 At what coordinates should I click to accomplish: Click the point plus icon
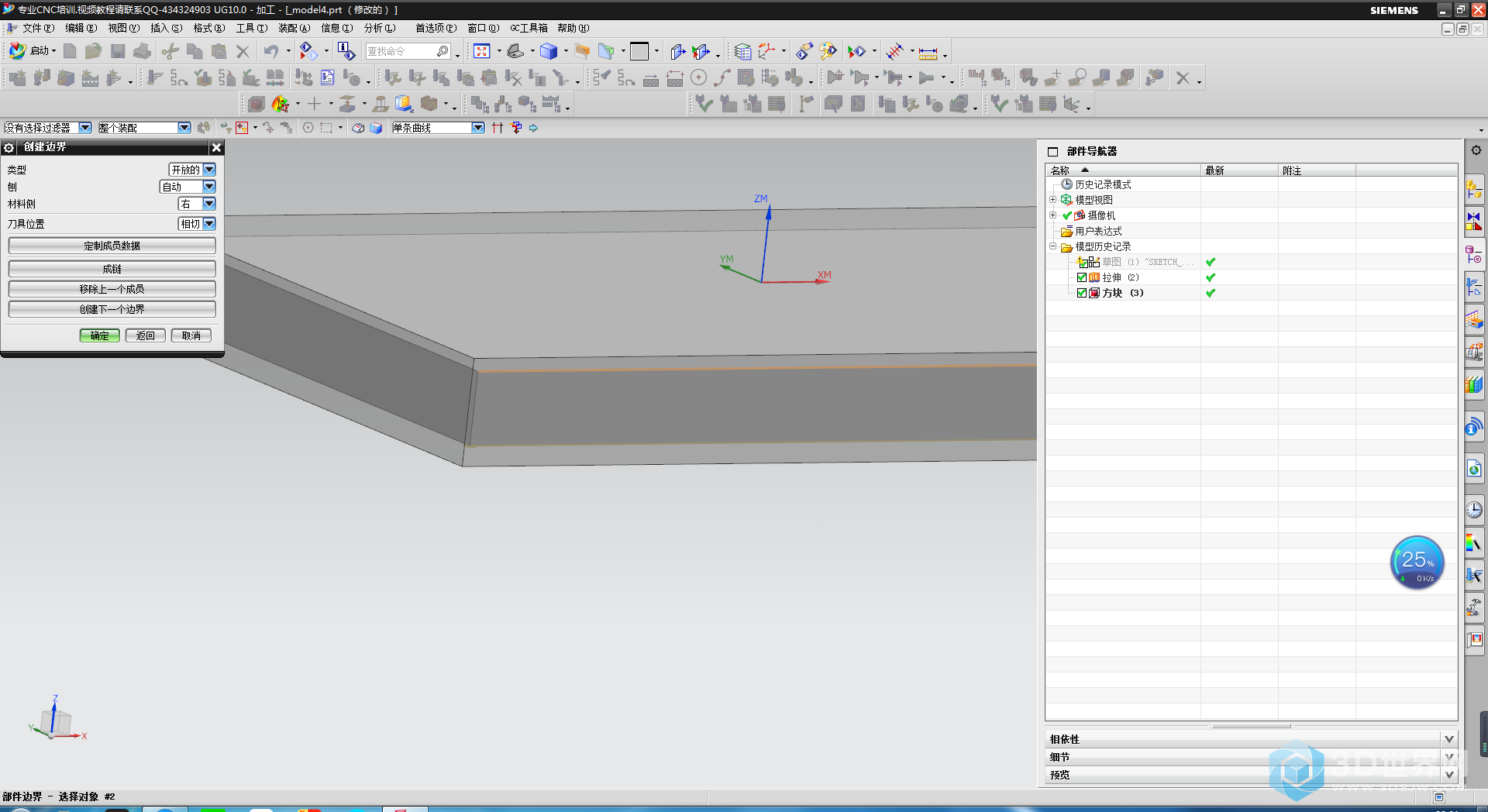[314, 104]
